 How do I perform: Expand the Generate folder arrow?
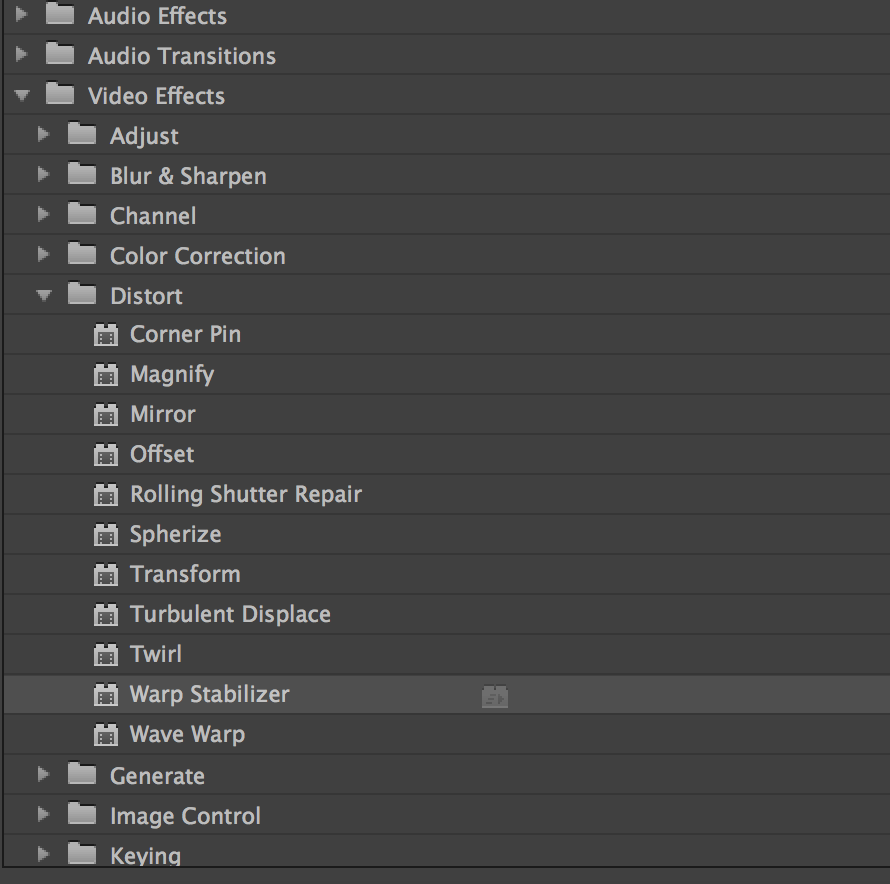click(x=43, y=774)
